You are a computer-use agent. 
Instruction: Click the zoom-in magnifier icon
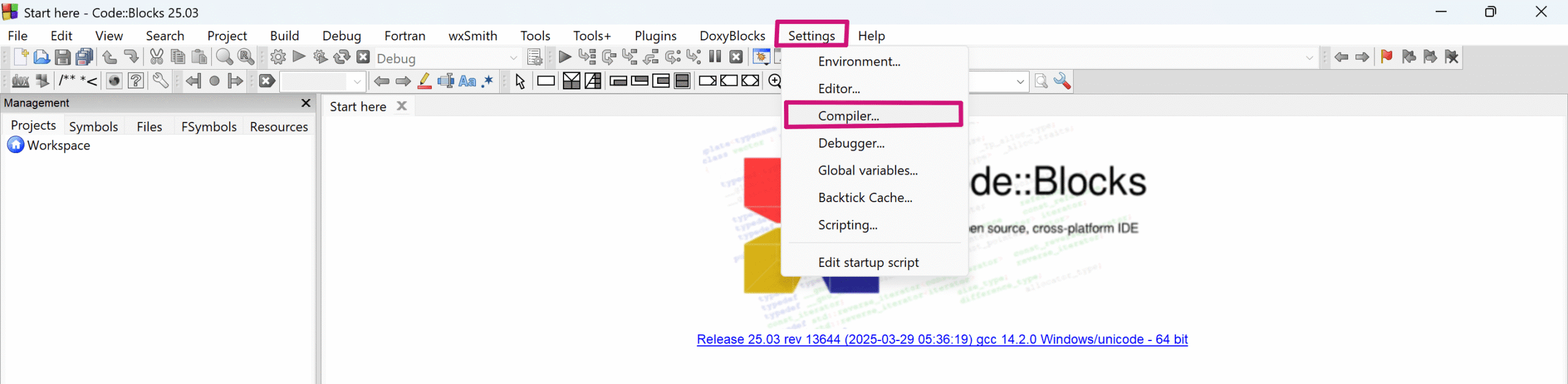[774, 81]
